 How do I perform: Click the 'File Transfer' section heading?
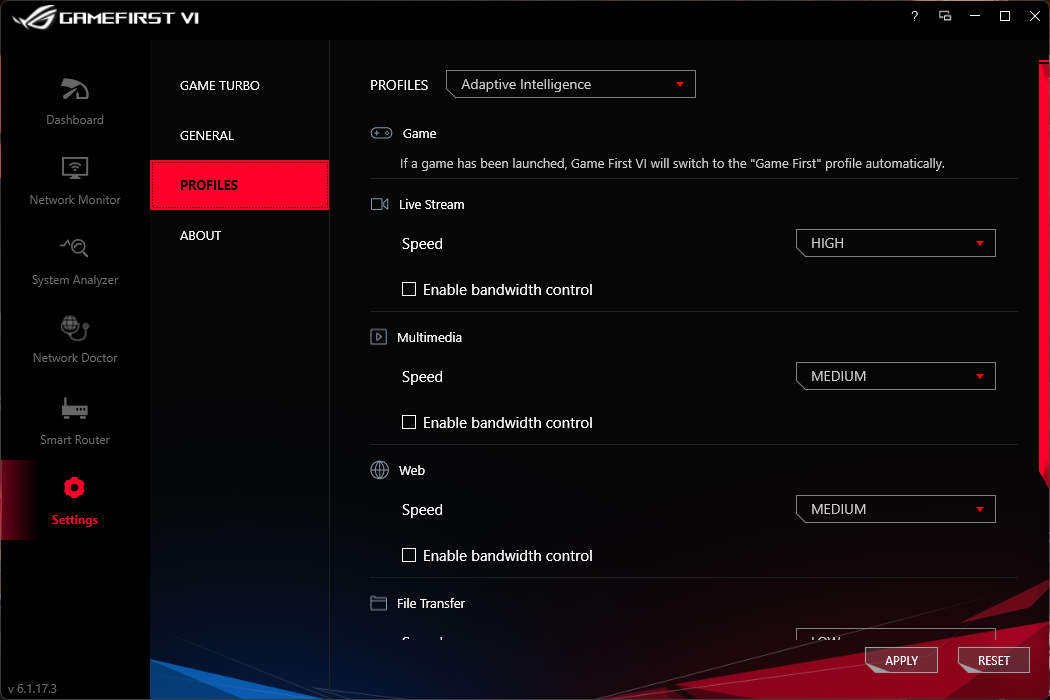click(431, 603)
